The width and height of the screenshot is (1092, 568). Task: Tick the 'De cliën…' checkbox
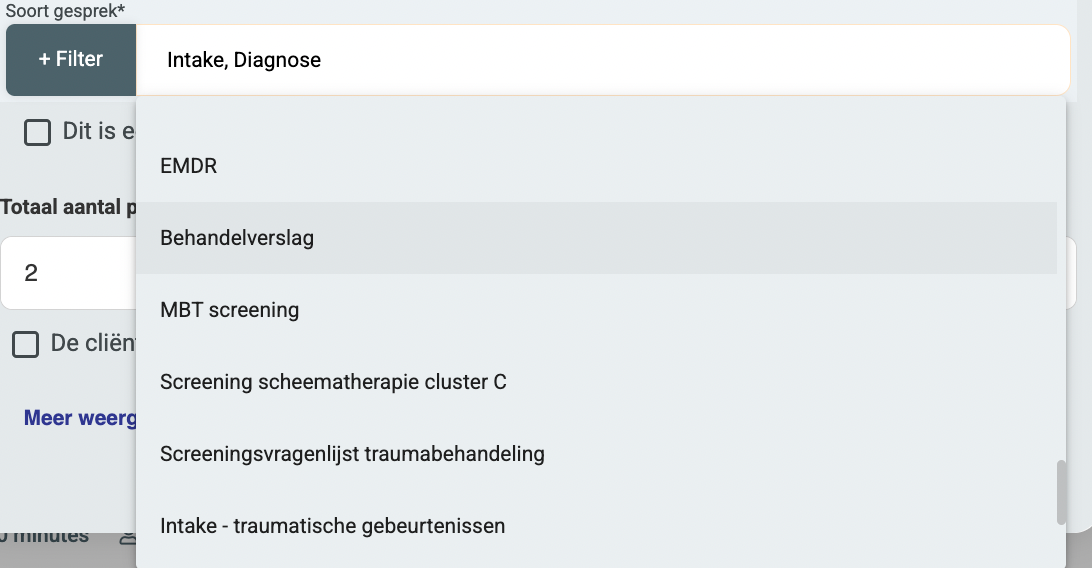26,344
